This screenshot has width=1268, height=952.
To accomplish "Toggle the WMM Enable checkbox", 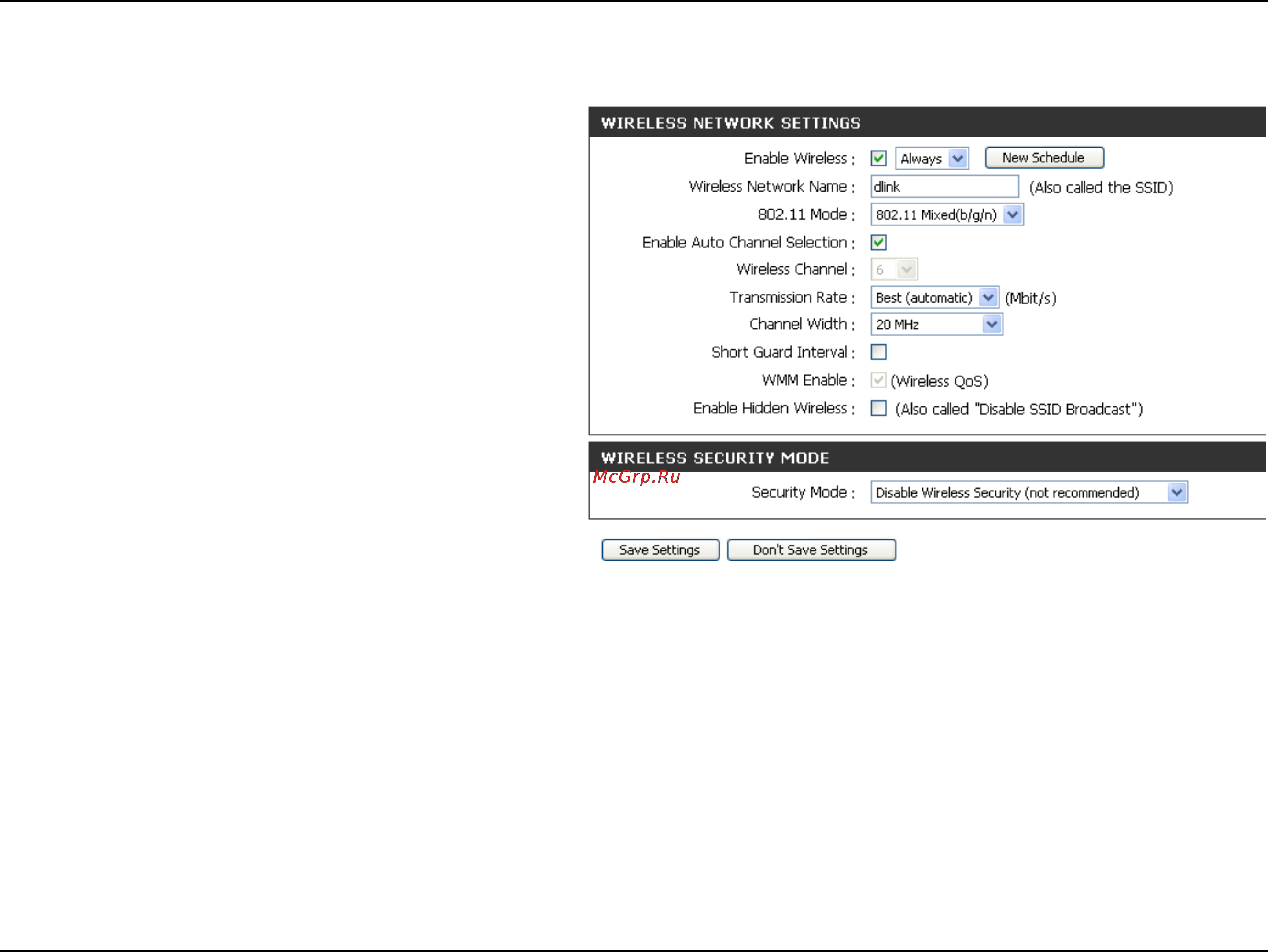I will pos(878,380).
